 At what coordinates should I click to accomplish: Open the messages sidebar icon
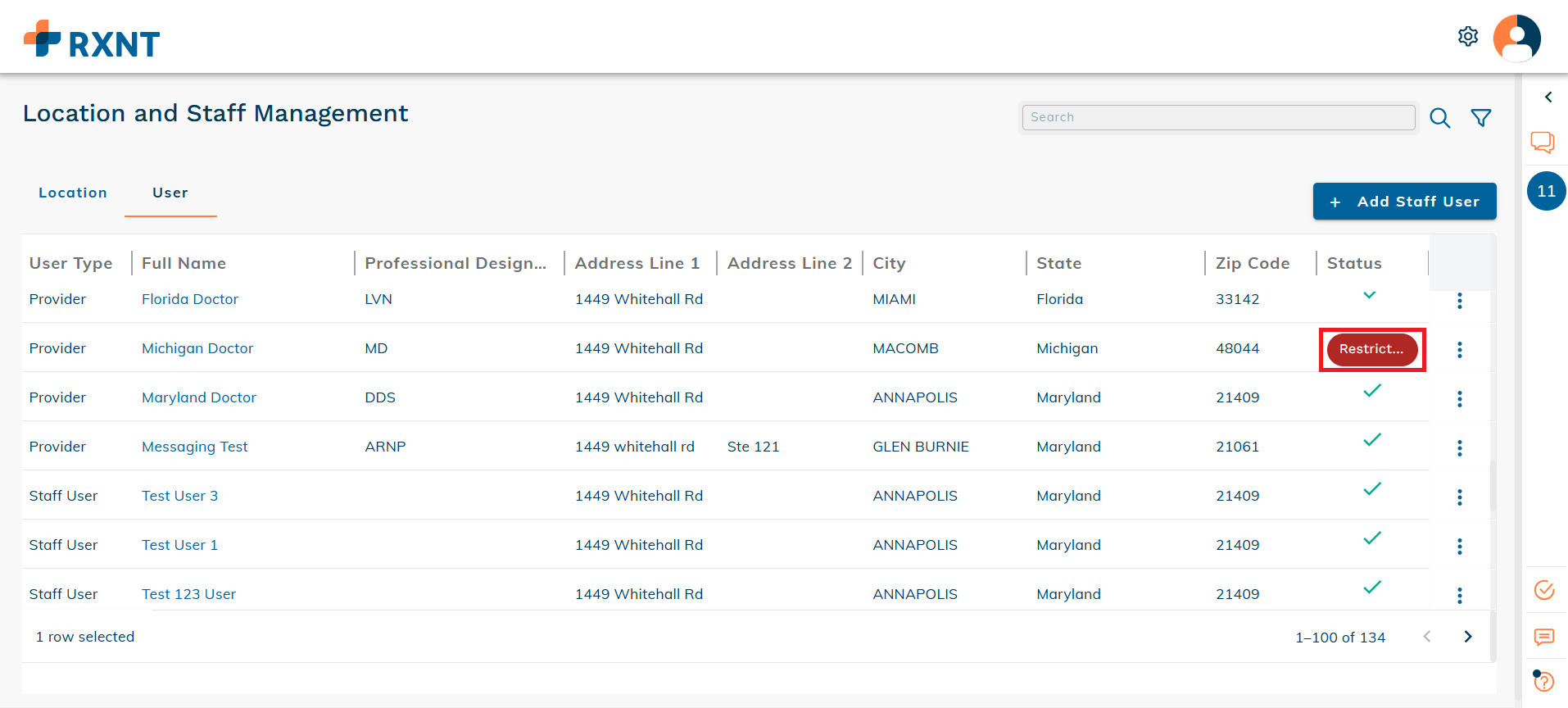(x=1544, y=637)
